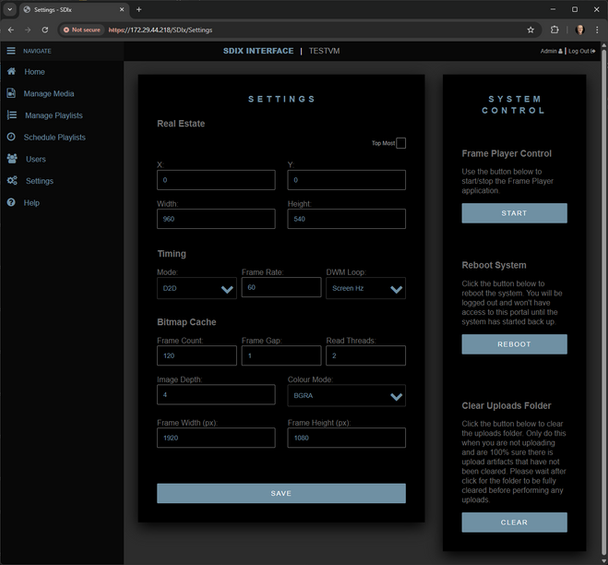Focus the Frame Rate input field

(x=281, y=287)
